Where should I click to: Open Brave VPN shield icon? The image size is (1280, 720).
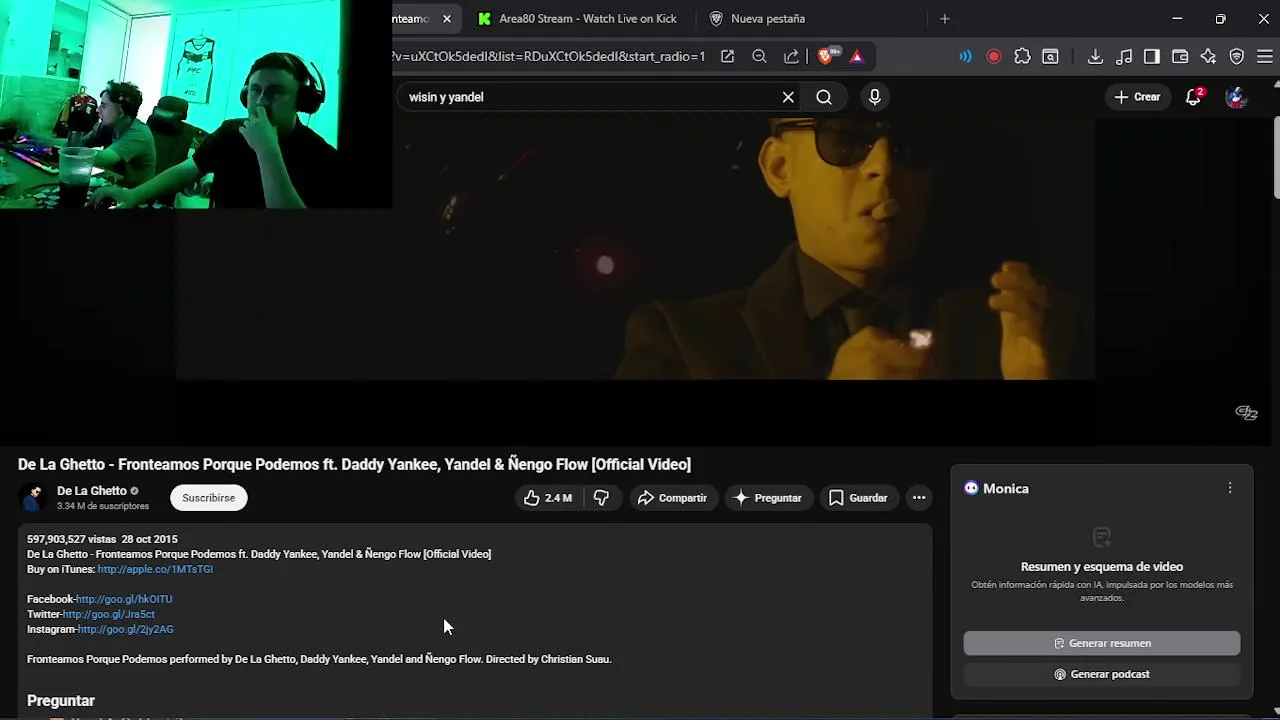[x=1237, y=57]
